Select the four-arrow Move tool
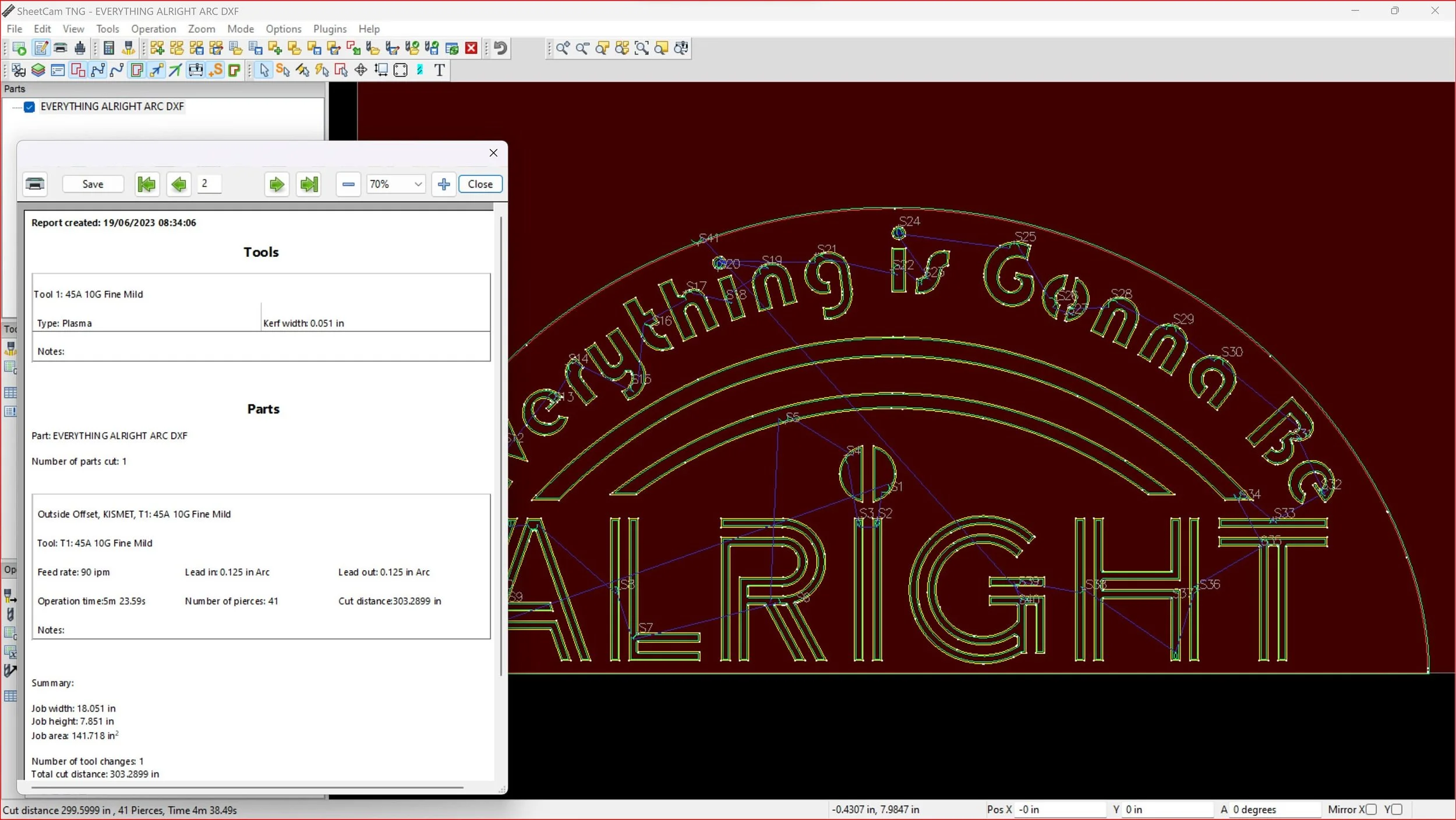Viewport: 1456px width, 820px height. point(361,70)
